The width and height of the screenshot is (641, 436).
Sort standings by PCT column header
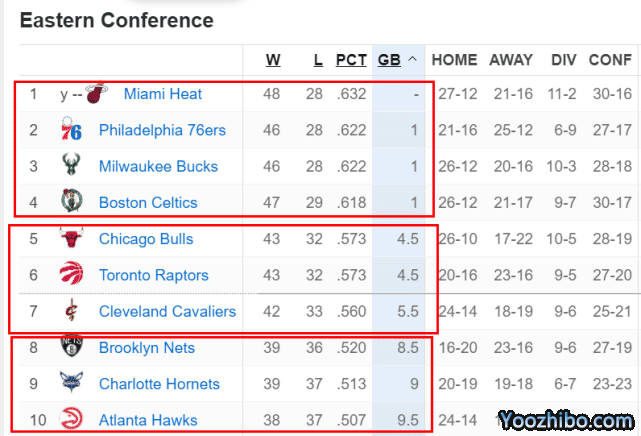point(351,60)
